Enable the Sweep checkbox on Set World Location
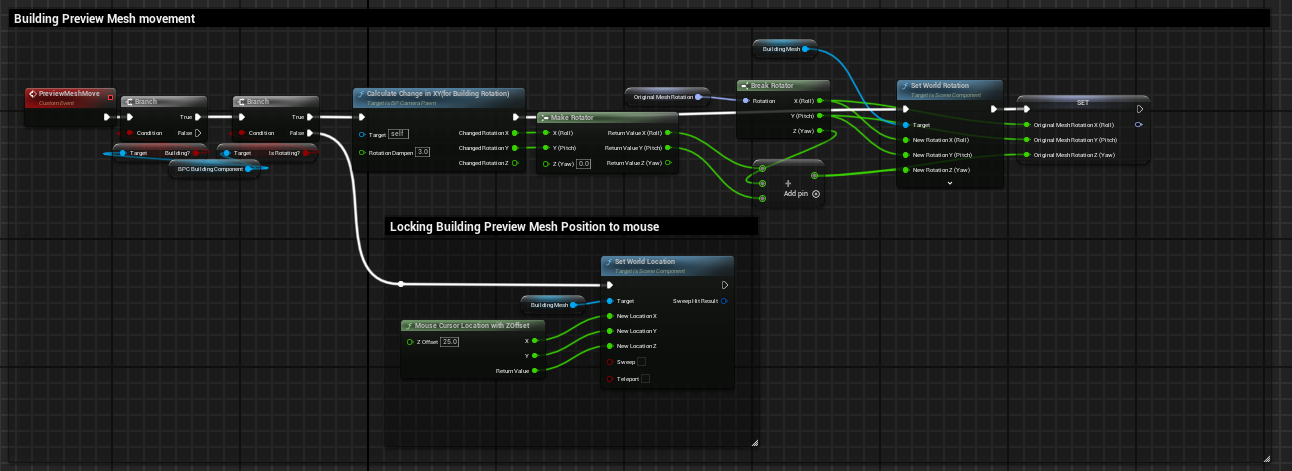The width and height of the screenshot is (1292, 471). click(642, 362)
